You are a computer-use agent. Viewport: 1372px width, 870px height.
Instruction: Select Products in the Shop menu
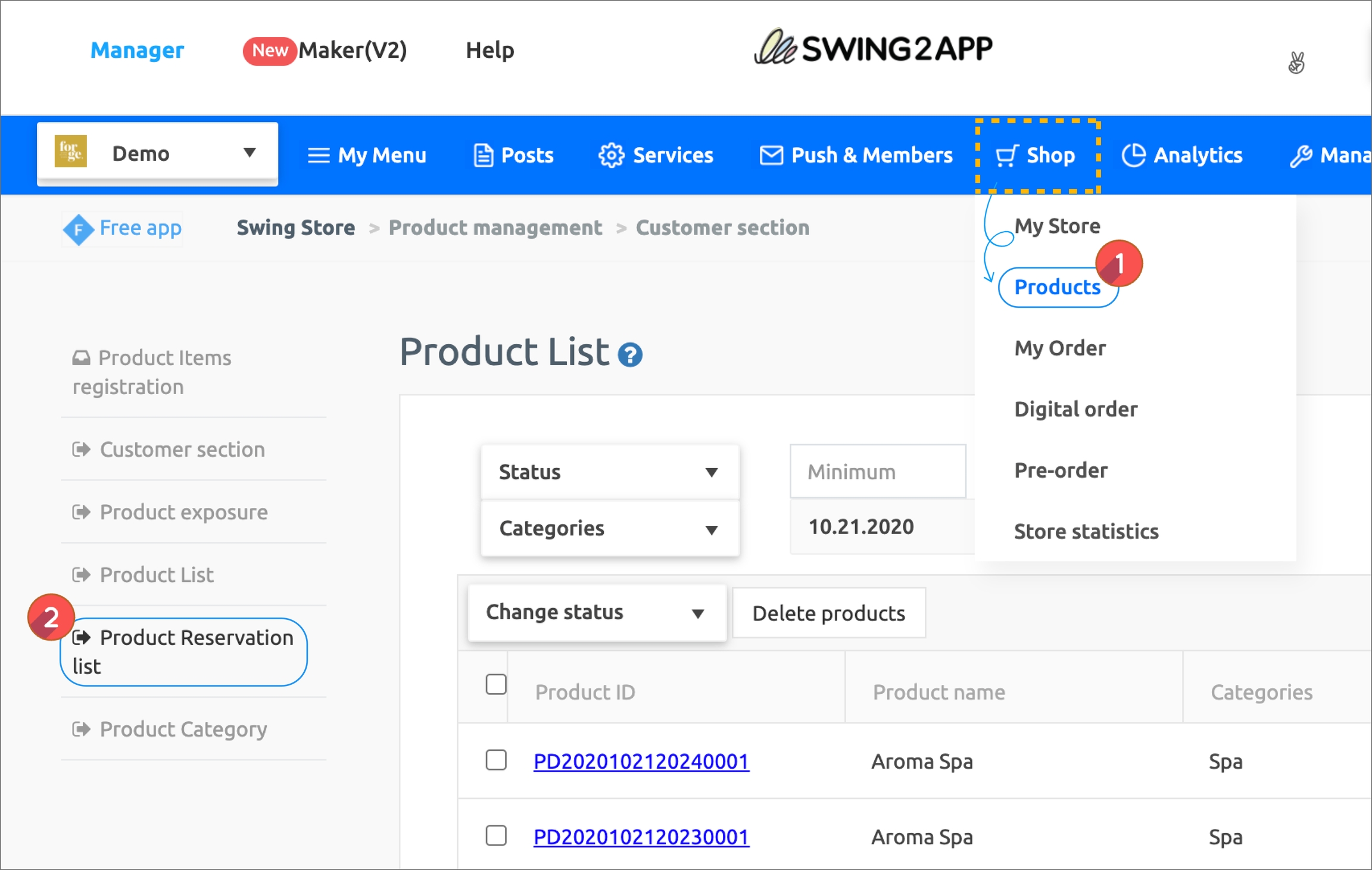click(1057, 288)
